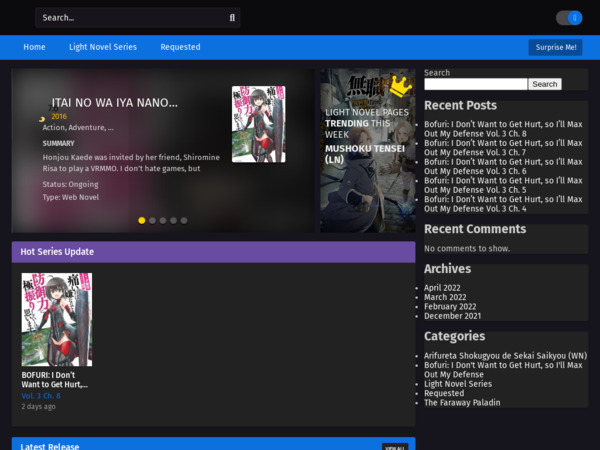Click the Recent Posts heading
Screen dimensions: 600x450
click(x=460, y=105)
